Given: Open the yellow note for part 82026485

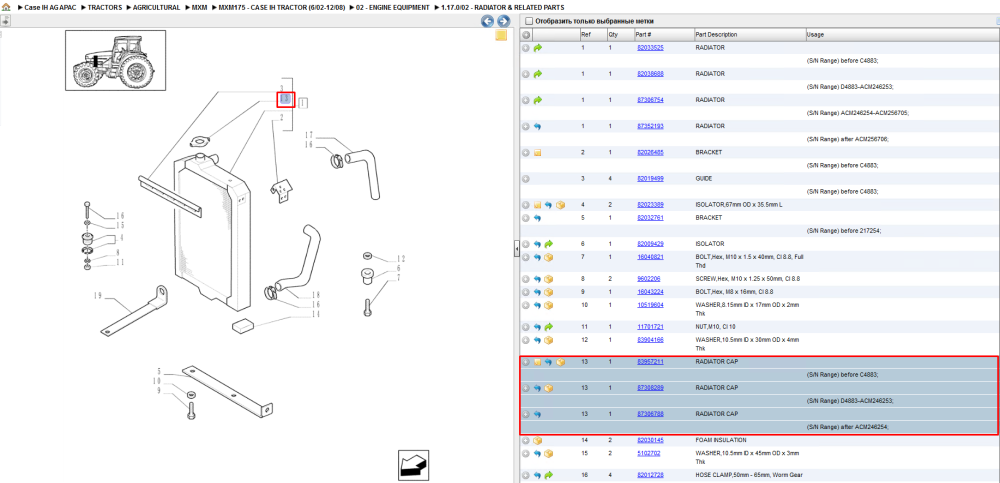Looking at the screenshot, I should [x=538, y=152].
